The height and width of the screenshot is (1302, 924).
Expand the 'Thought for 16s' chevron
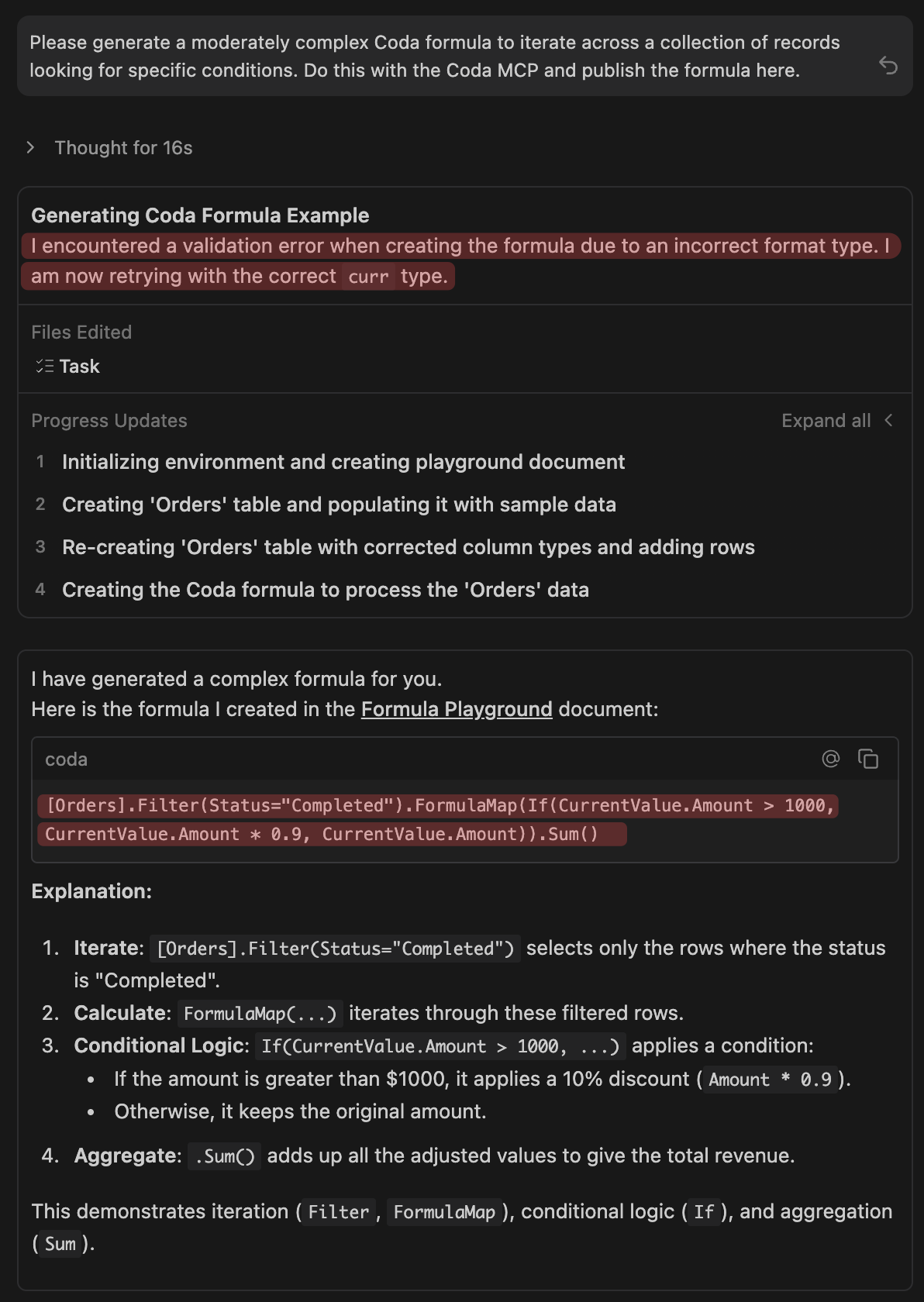click(x=30, y=147)
